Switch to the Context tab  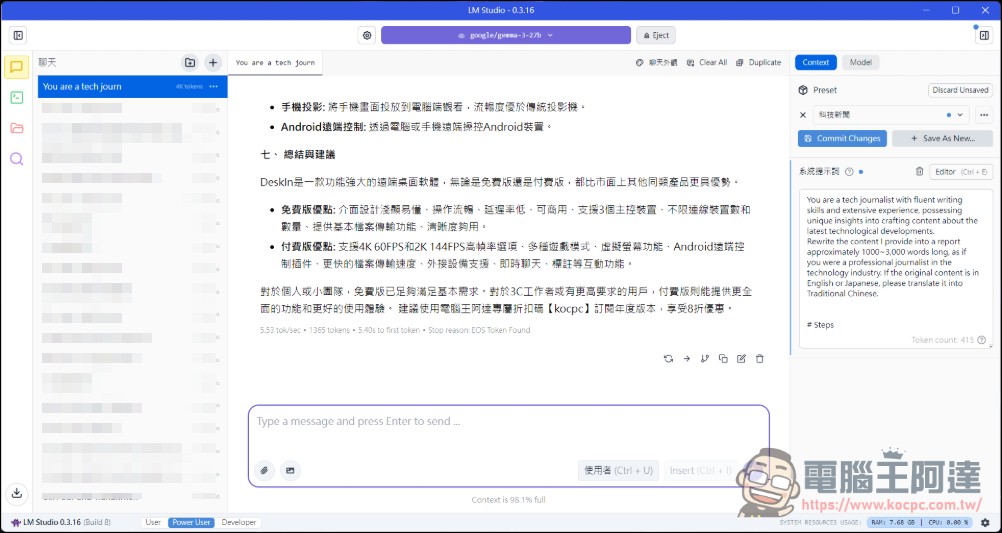click(x=815, y=63)
